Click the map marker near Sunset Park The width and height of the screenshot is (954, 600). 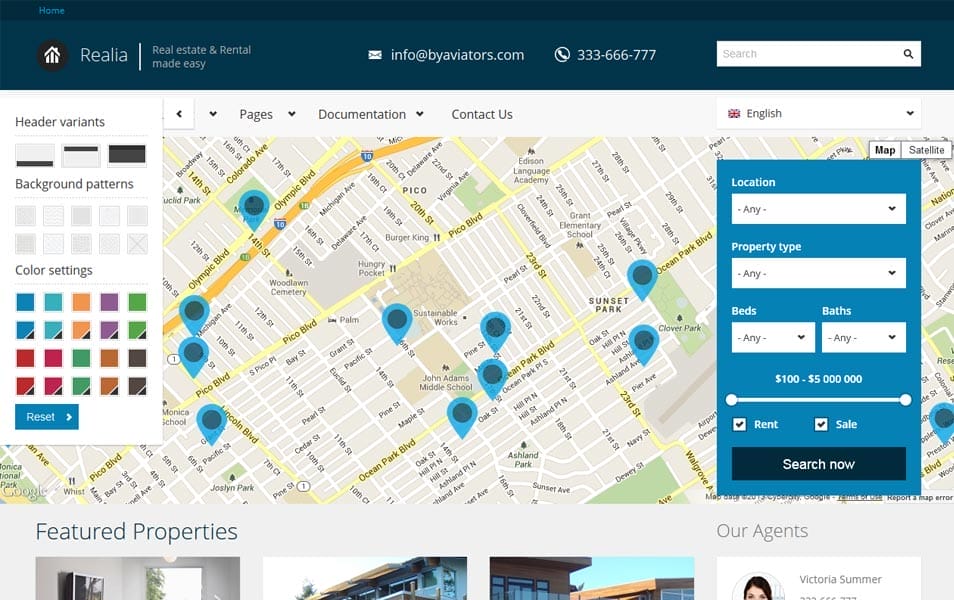point(642,277)
